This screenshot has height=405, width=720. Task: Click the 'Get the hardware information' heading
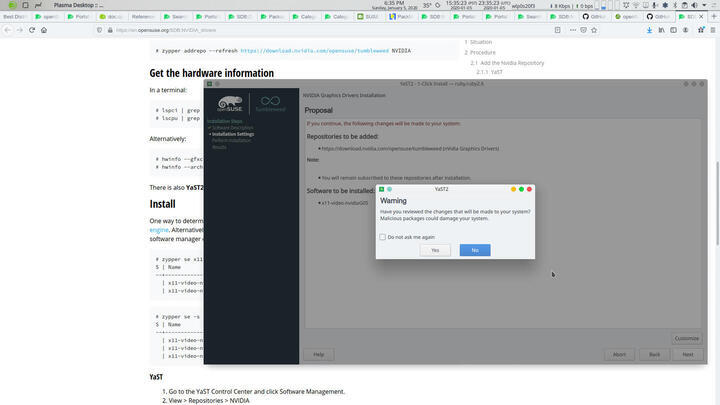(x=211, y=73)
